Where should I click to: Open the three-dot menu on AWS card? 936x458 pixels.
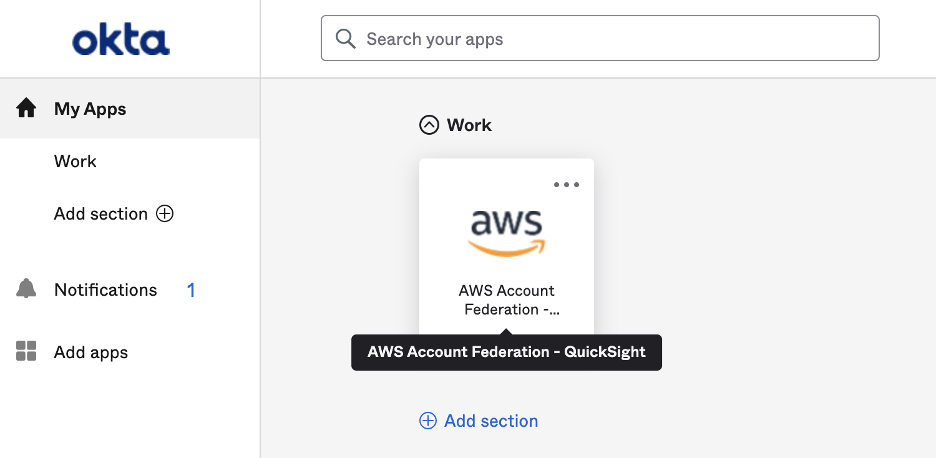(566, 185)
